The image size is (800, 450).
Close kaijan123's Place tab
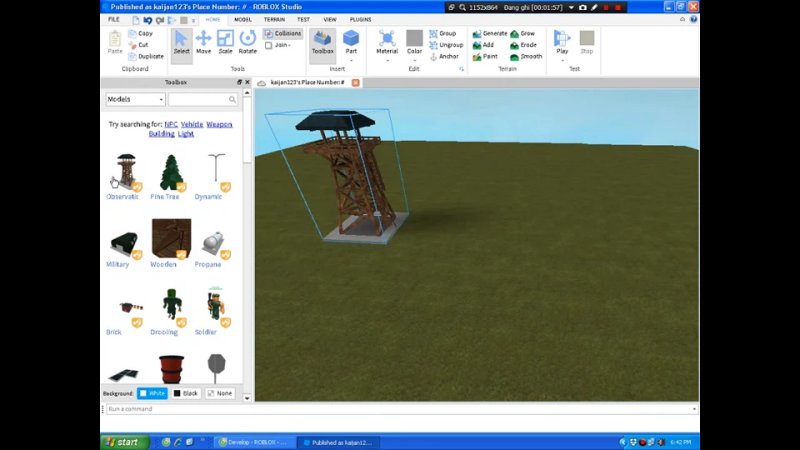[x=356, y=83]
